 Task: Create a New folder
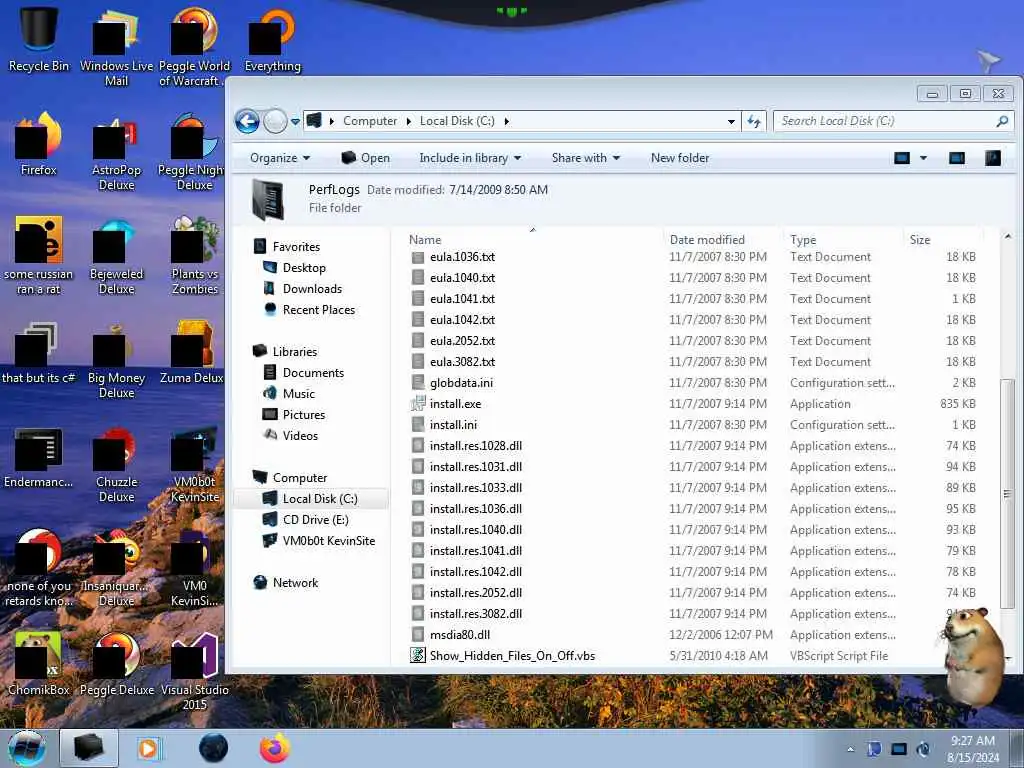point(680,158)
